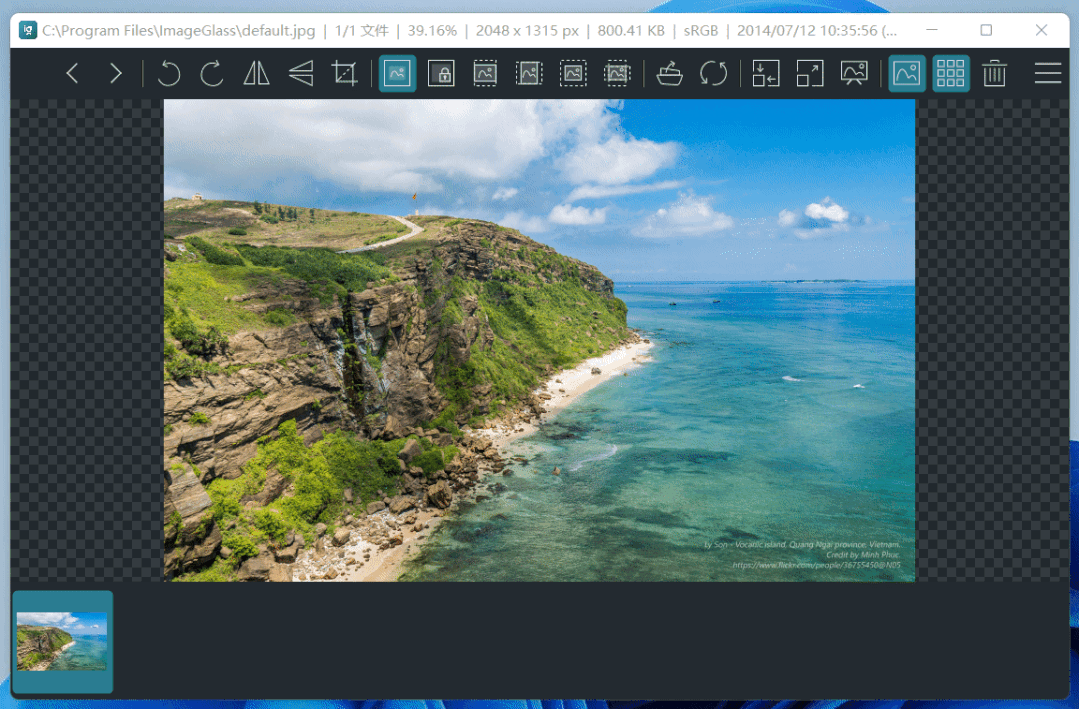Delete the image with the trash icon
This screenshot has width=1079, height=709.
tap(994, 73)
